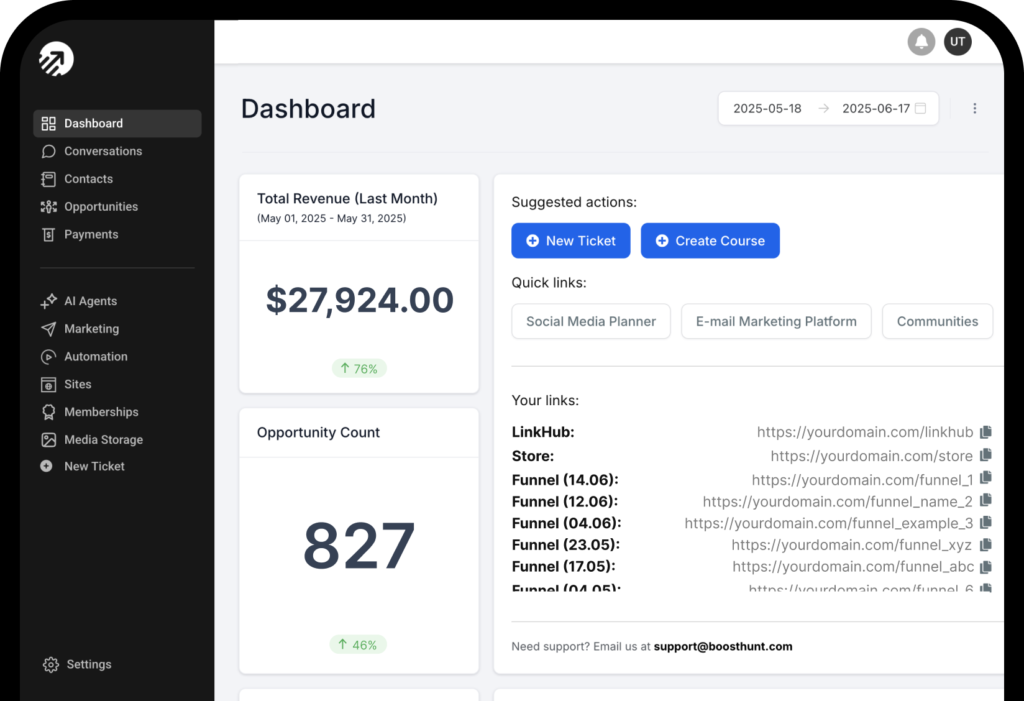
Task: Click the support@boosthunt.com email link
Action: pyautogui.click(x=723, y=647)
